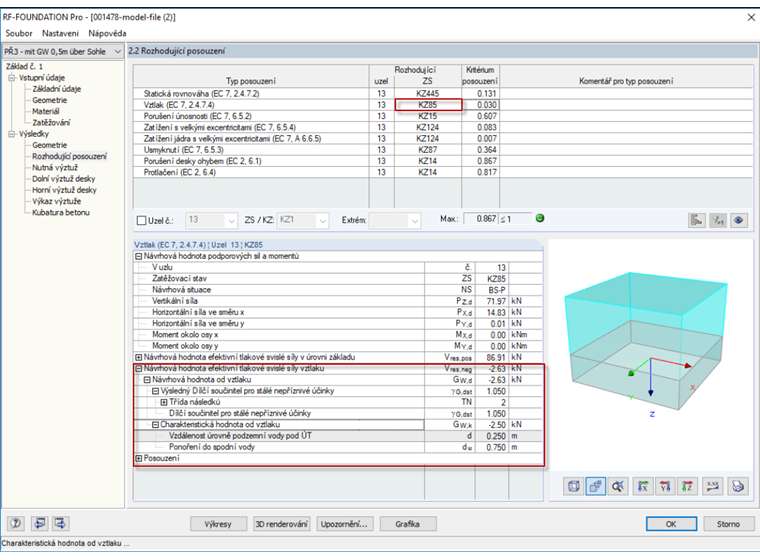Click the Výkresy button

pyautogui.click(x=218, y=524)
